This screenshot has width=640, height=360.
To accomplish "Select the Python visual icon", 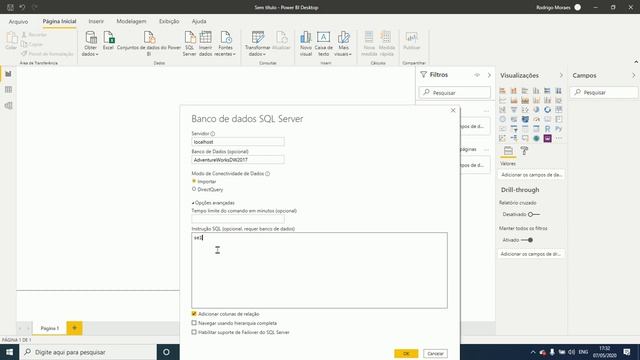I will [558, 129].
